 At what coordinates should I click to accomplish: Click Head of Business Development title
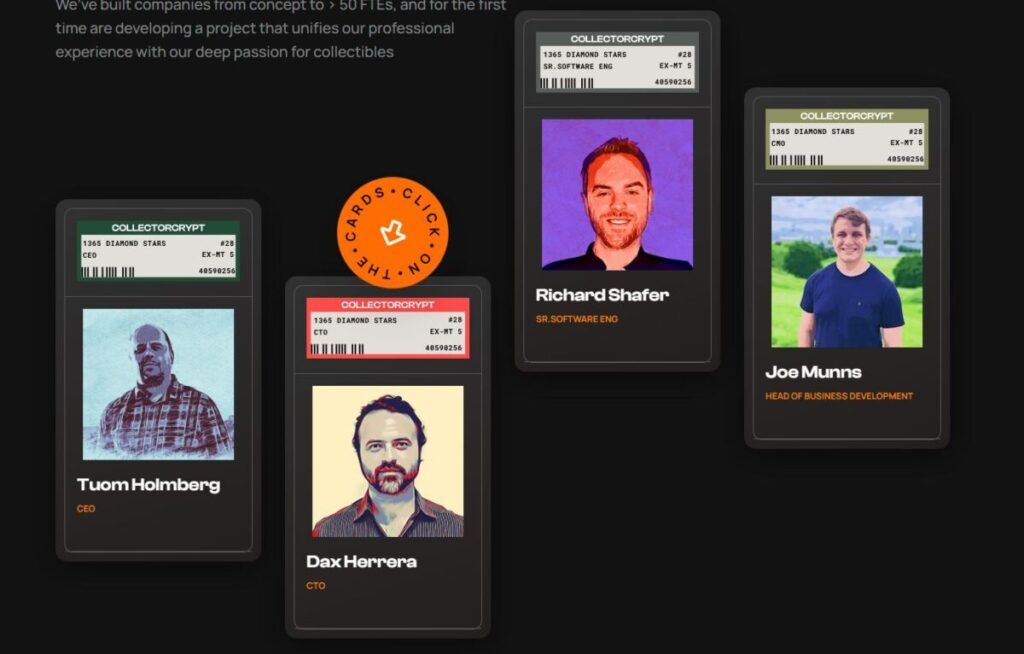(839, 396)
